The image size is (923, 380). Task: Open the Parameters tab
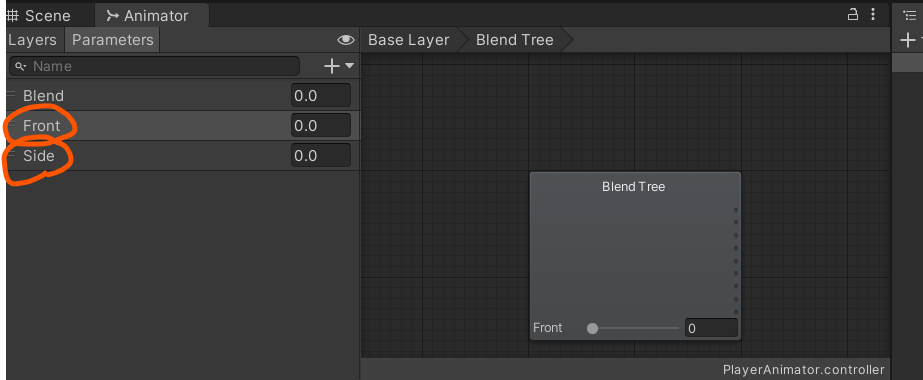pos(112,40)
